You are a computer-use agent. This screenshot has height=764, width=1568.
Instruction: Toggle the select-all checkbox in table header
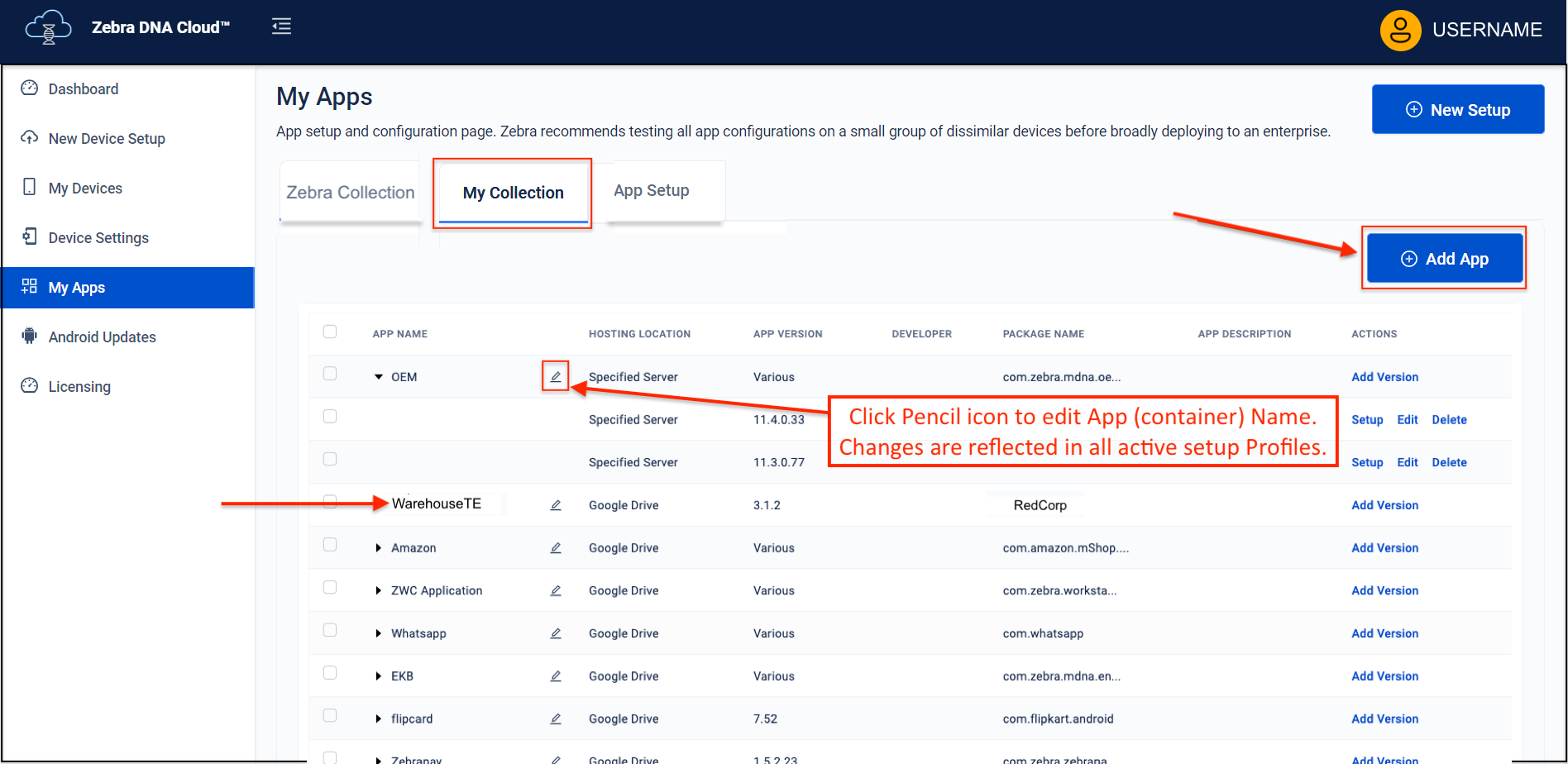point(330,332)
